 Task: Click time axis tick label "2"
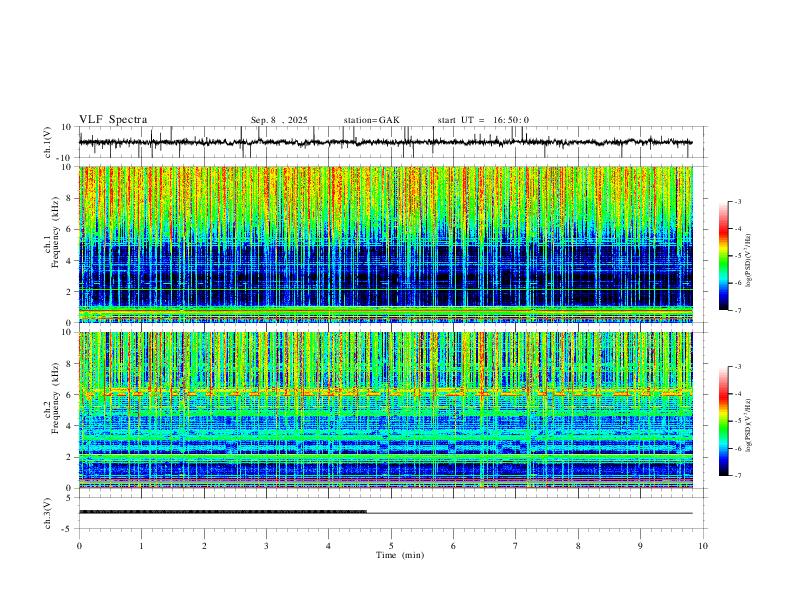(x=204, y=546)
